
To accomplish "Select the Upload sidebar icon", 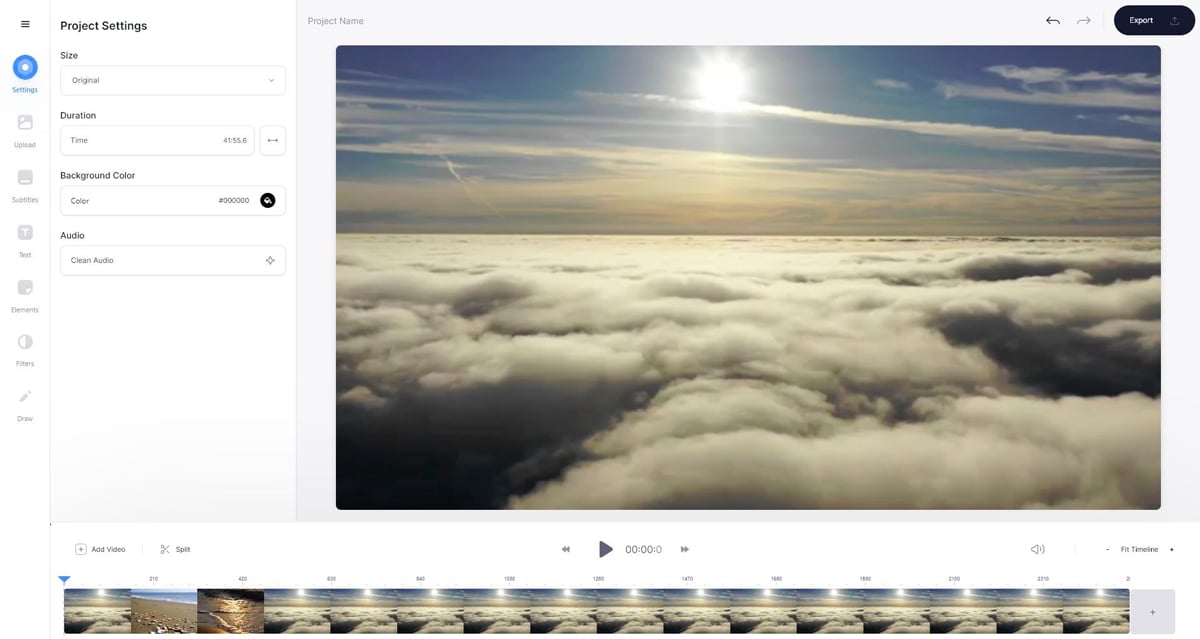I will (25, 123).
